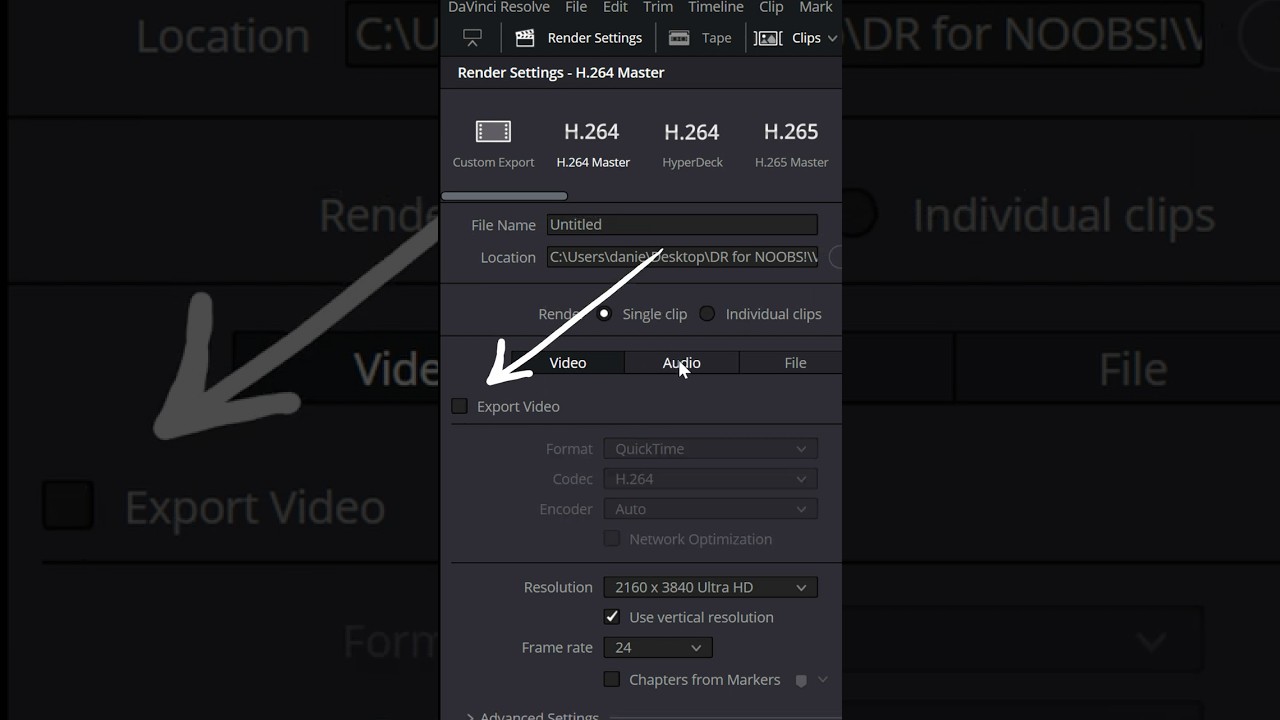
Task: Toggle the Tape panel button
Action: [x=700, y=38]
